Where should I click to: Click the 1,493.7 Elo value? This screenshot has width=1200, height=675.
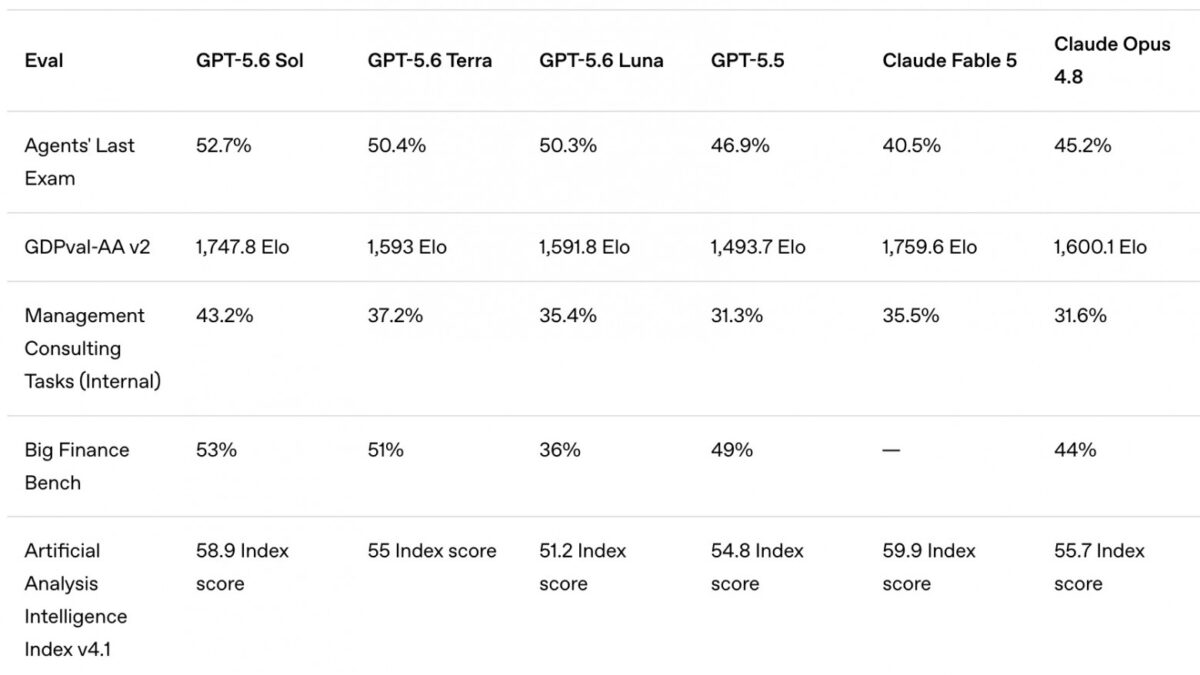point(758,246)
